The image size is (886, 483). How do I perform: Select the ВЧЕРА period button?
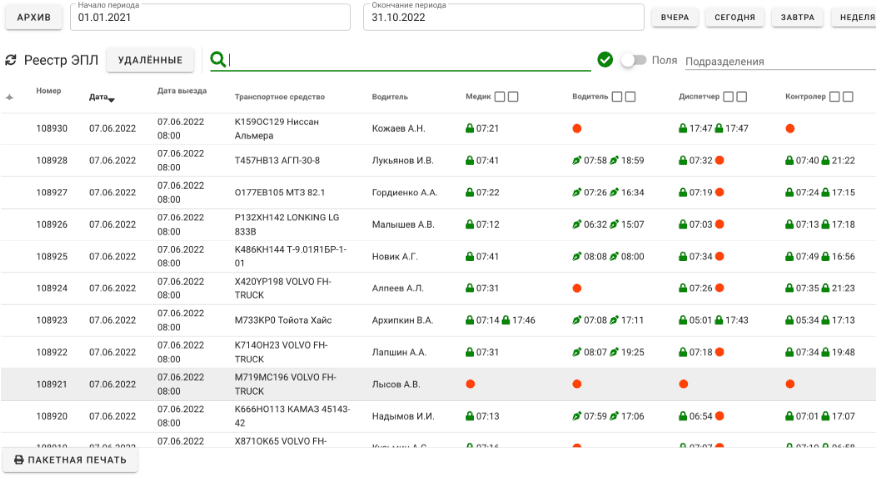(675, 18)
